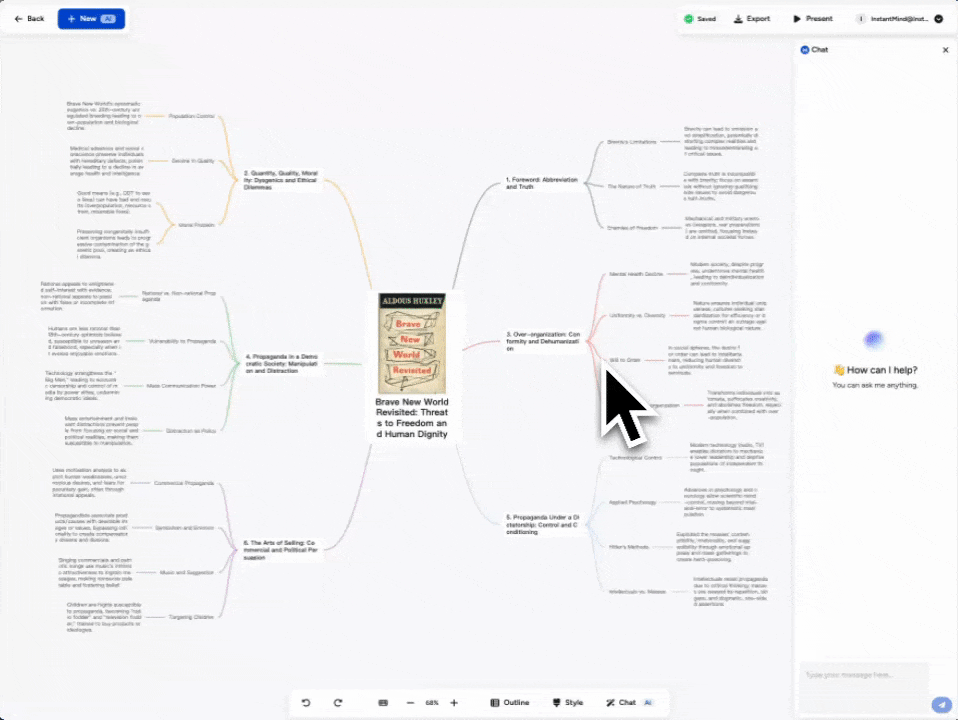This screenshot has height=720, width=958.
Task: Zoom out with the minus button
Action: click(410, 703)
